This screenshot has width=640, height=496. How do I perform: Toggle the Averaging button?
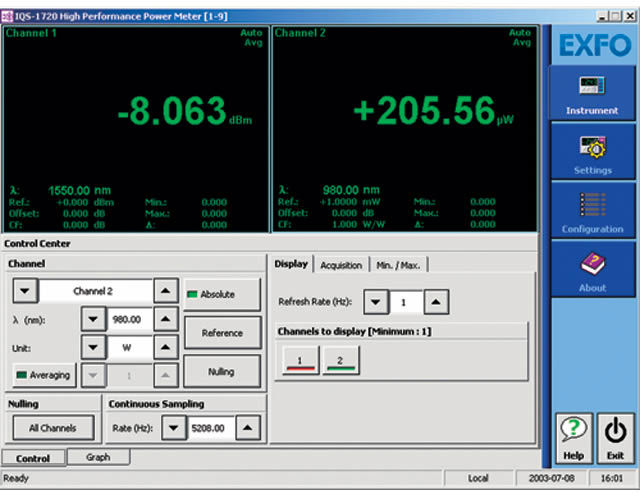pyautogui.click(x=44, y=375)
